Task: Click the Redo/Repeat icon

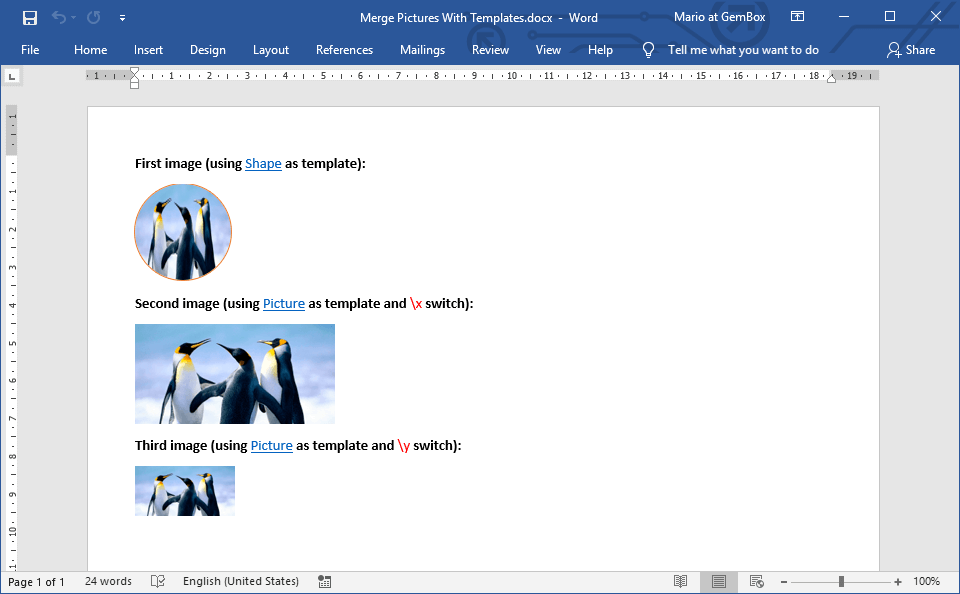Action: 93,17
